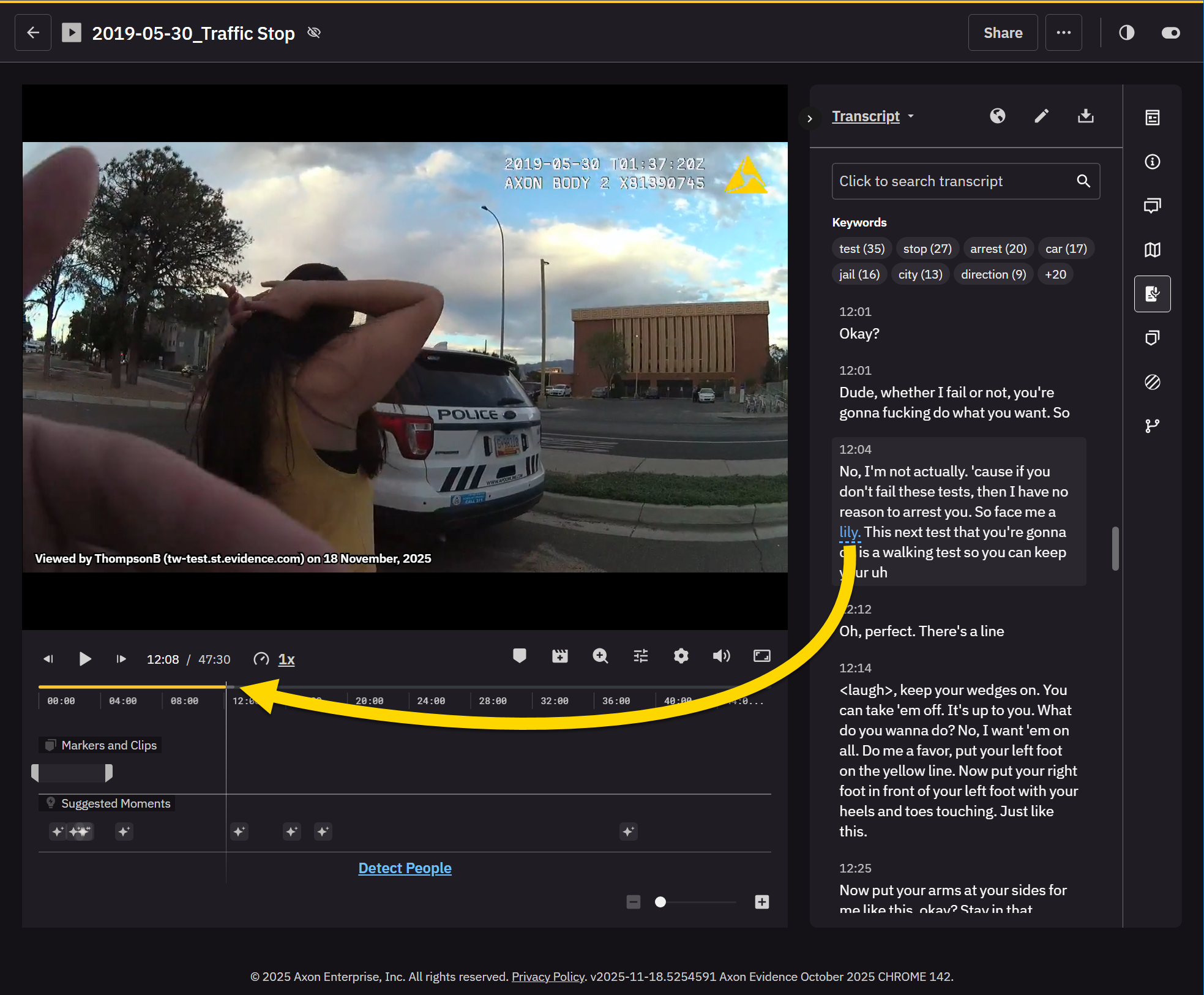Open the video info panel

tap(1153, 162)
